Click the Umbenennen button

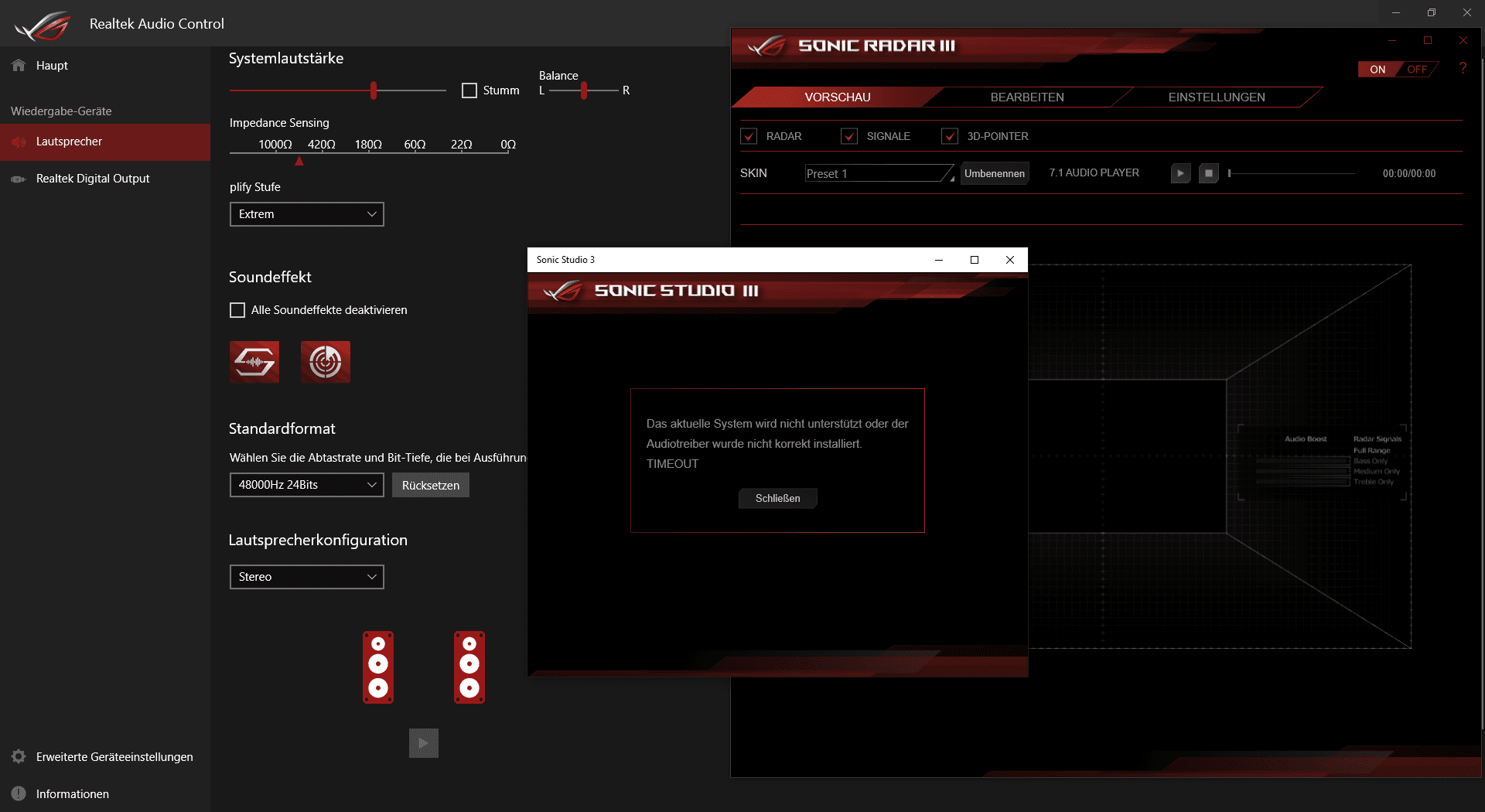pyautogui.click(x=995, y=173)
